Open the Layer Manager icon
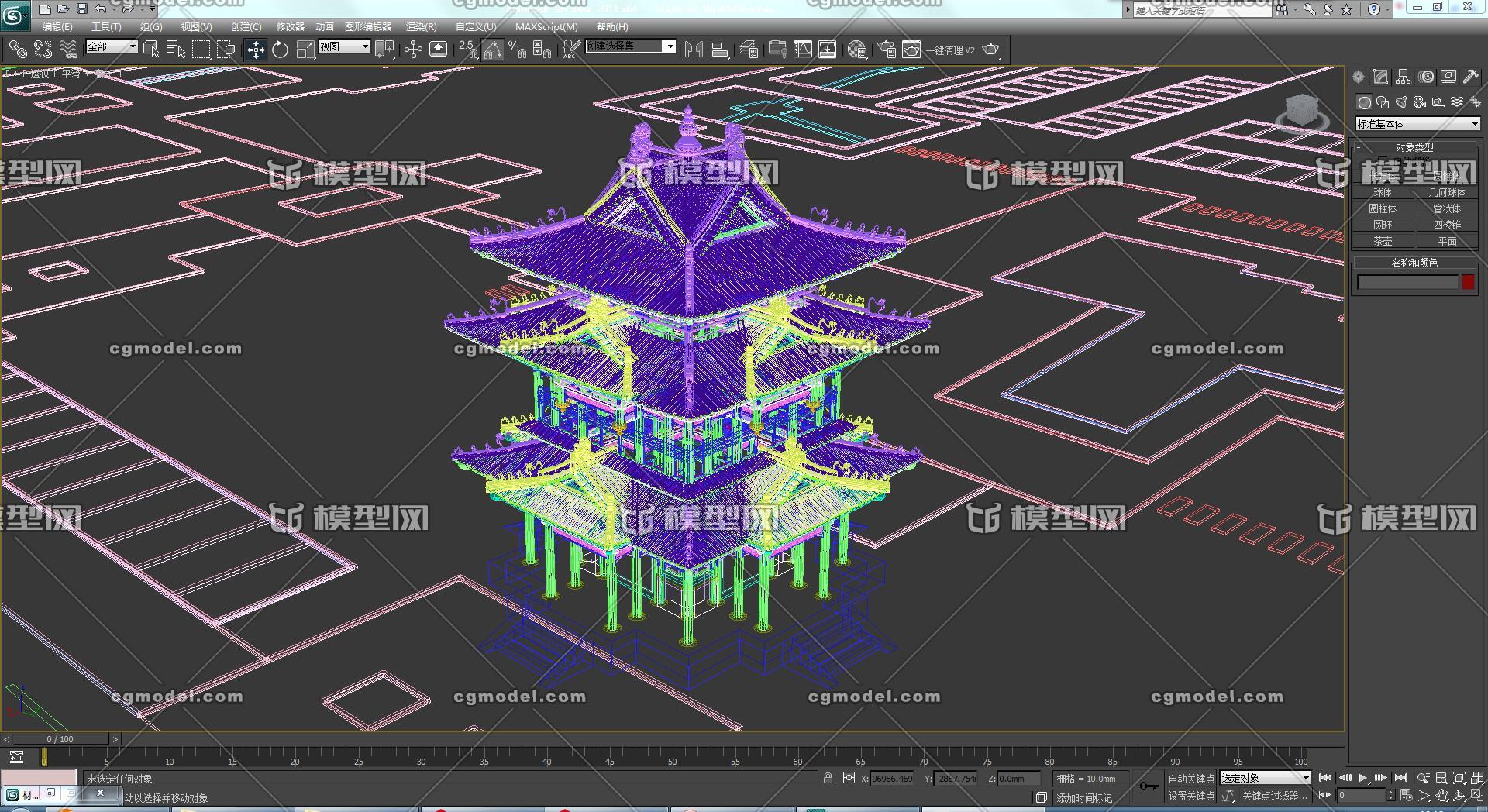This screenshot has height=812, width=1488. click(748, 50)
